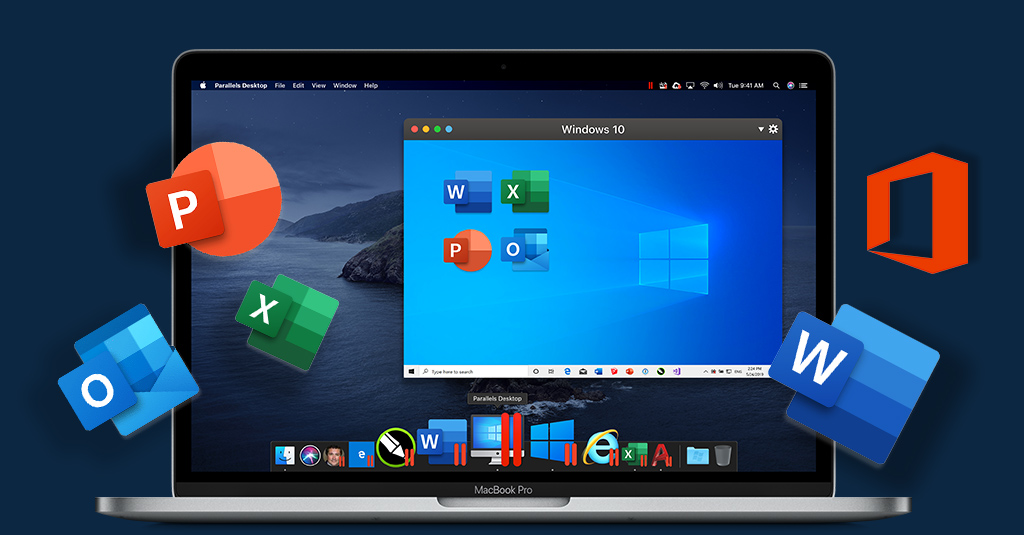Viewport: 1024px width, 535px height.
Task: Open Mail envelope in the Windows taskbar
Action: [583, 372]
